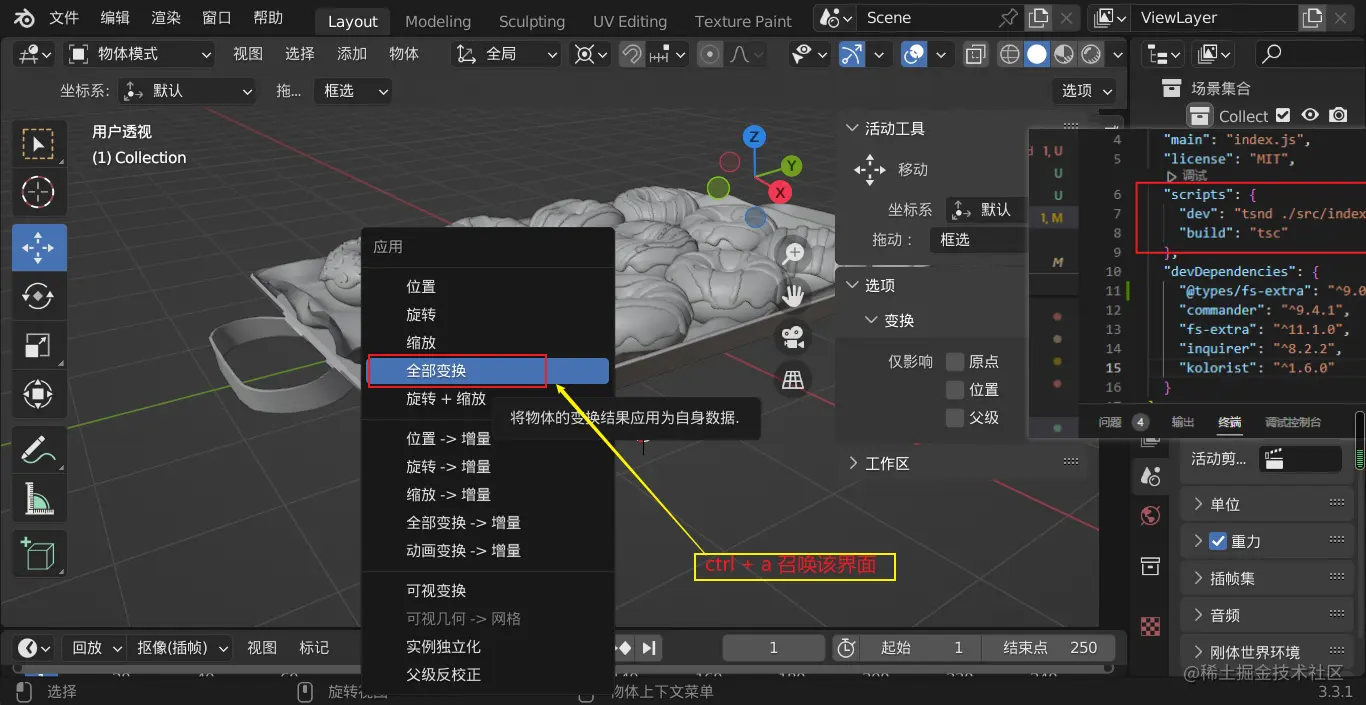1366x705 pixels.
Task: Select the Annotate pencil tool
Action: 39,449
